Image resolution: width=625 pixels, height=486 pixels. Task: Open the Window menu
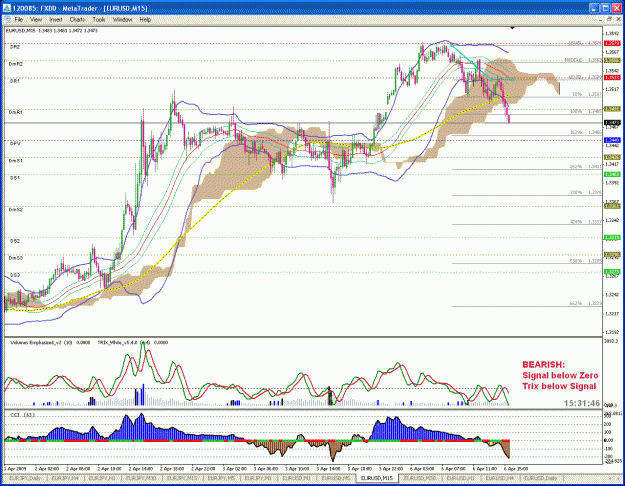click(122, 19)
